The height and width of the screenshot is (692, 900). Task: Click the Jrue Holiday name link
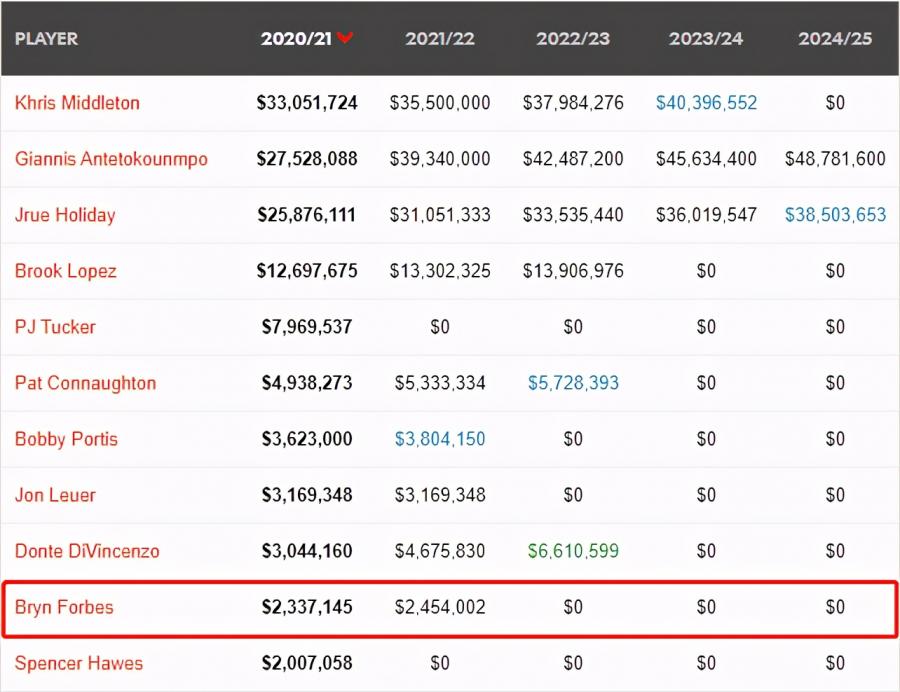coord(65,215)
